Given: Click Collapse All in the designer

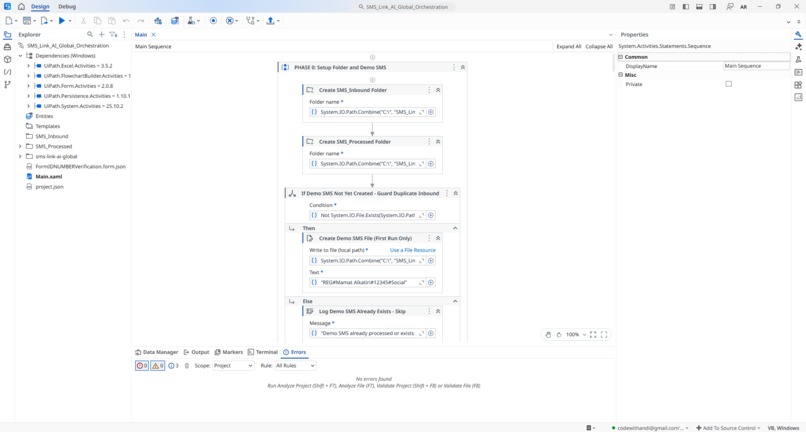Looking at the screenshot, I should (599, 46).
